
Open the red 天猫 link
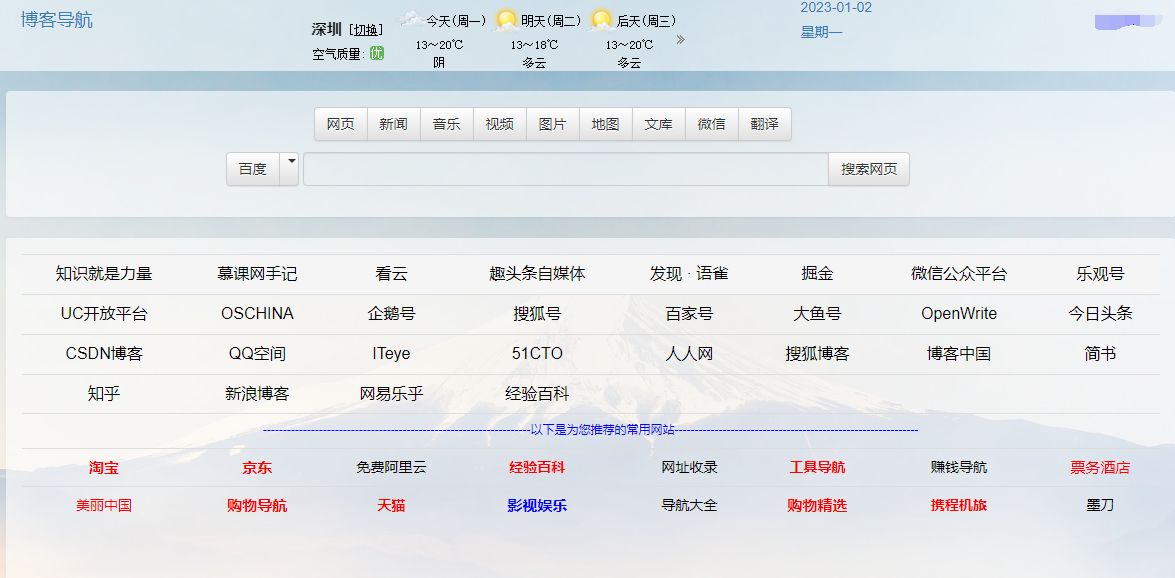(x=392, y=505)
